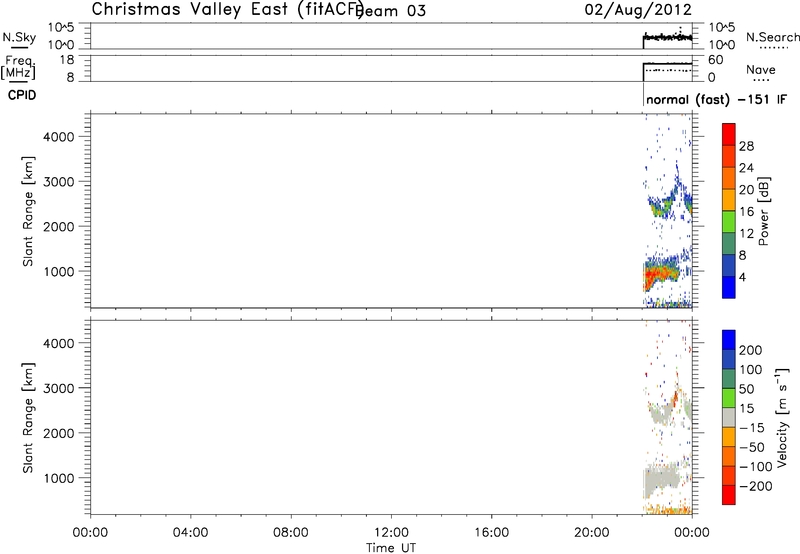This screenshot has width=800, height=554.
Task: Click the 'normal (fast) -151 IF' text
Action: coord(716,99)
